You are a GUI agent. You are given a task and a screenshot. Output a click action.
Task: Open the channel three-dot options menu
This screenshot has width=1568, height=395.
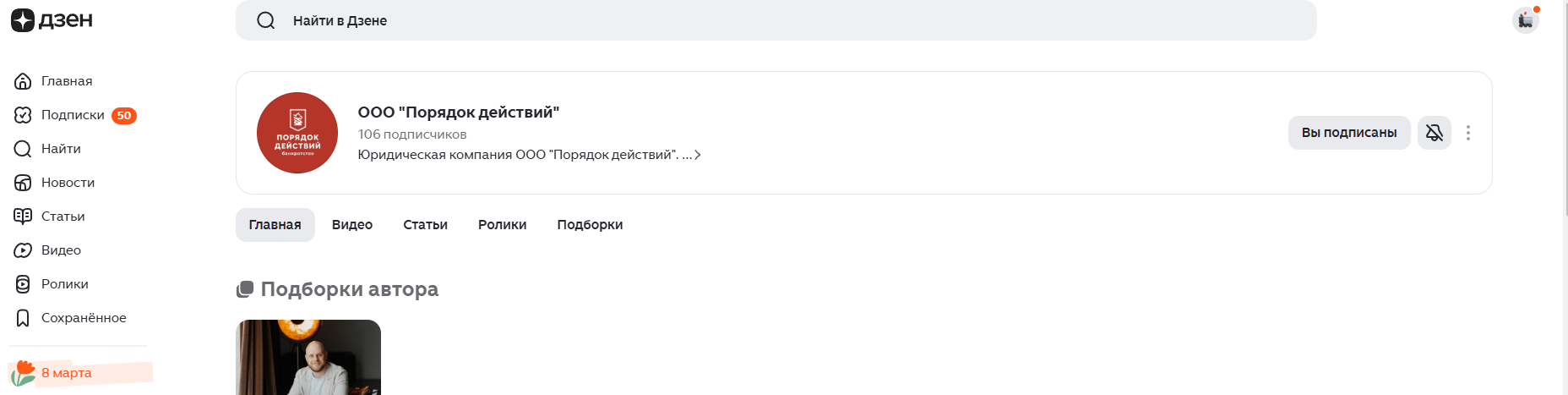pos(1468,133)
